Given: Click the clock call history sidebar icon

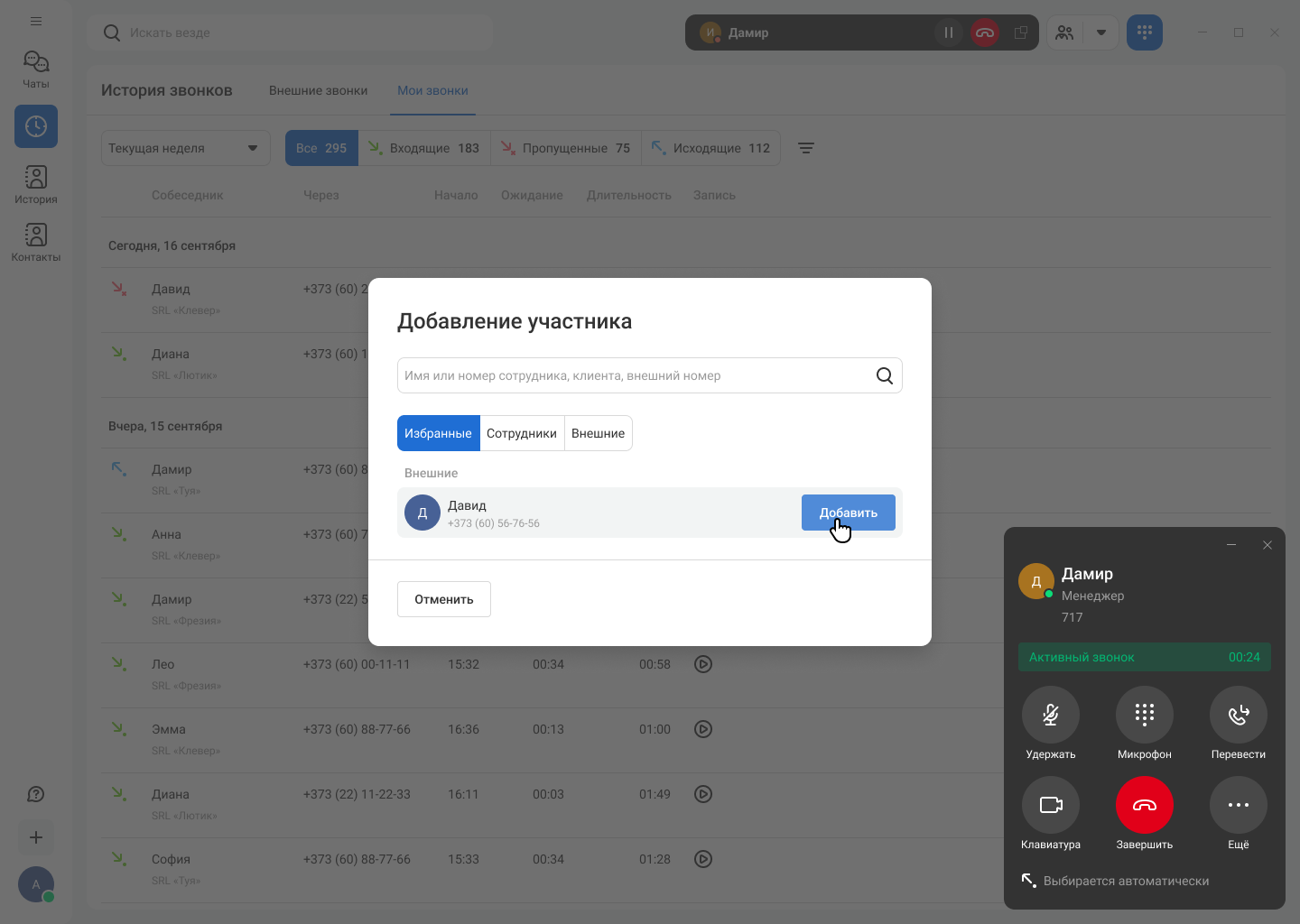Looking at the screenshot, I should click(36, 126).
